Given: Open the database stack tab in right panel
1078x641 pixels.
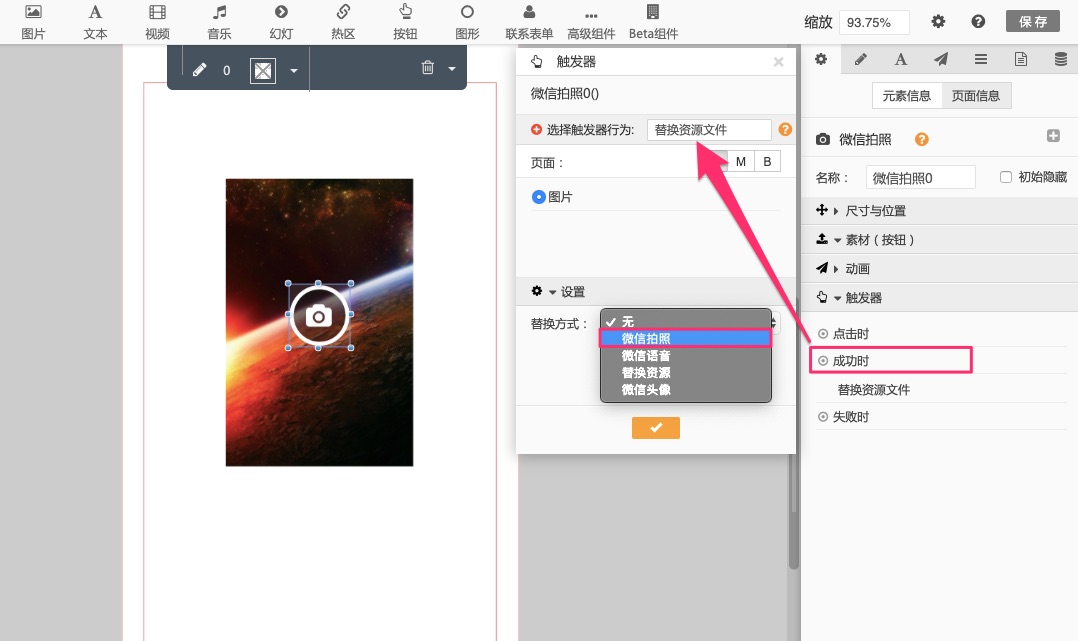Looking at the screenshot, I should [1060, 59].
